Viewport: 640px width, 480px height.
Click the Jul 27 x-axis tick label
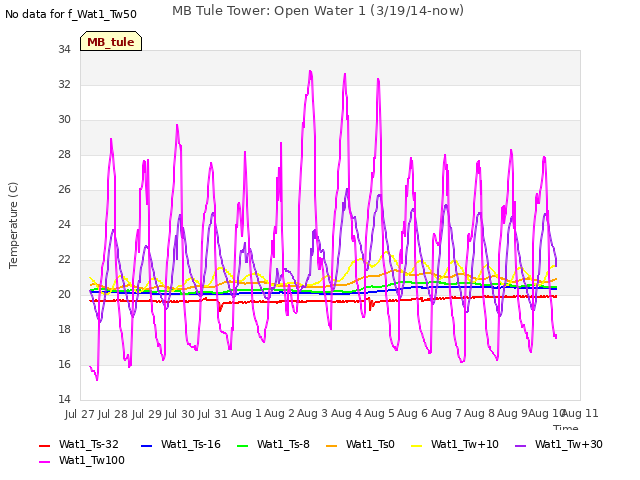pos(80,414)
